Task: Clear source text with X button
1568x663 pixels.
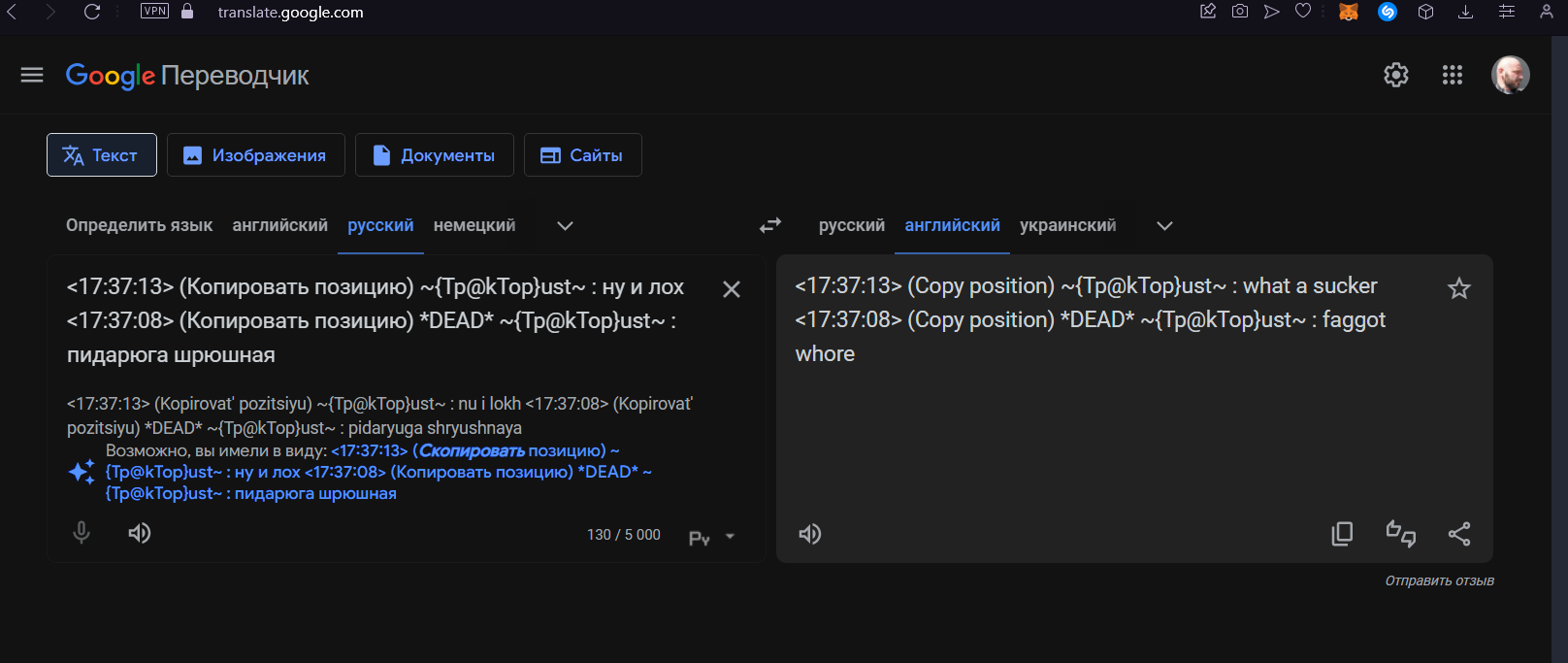Action: 732,289
